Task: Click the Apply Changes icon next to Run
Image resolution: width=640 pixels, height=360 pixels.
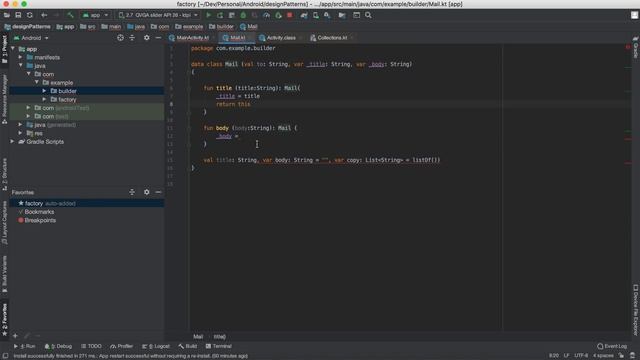Action: [220, 15]
